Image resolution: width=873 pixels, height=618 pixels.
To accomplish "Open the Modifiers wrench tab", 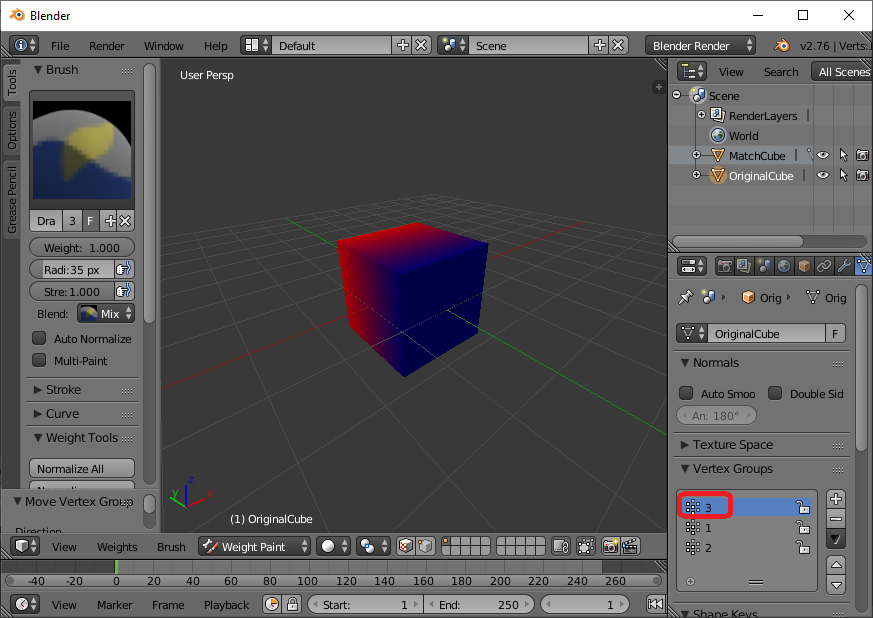I will coord(843,267).
